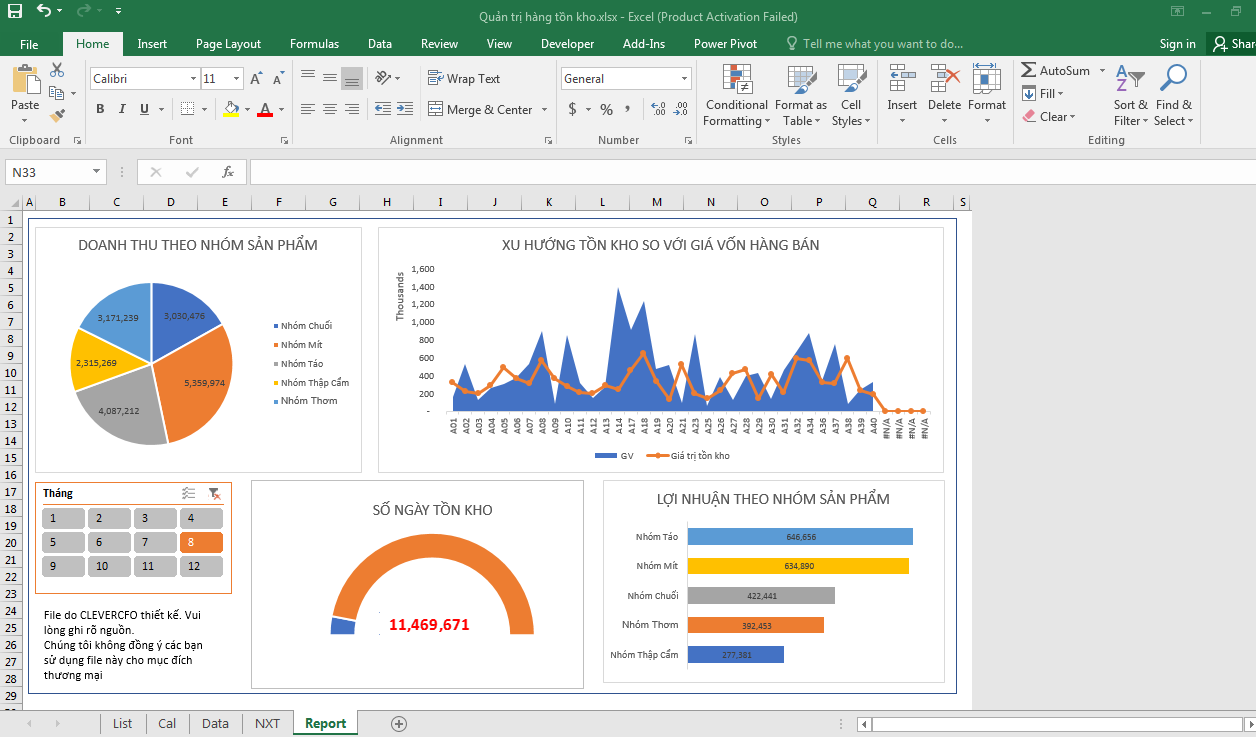Increase the decimal places
1256x737 pixels.
pos(658,109)
